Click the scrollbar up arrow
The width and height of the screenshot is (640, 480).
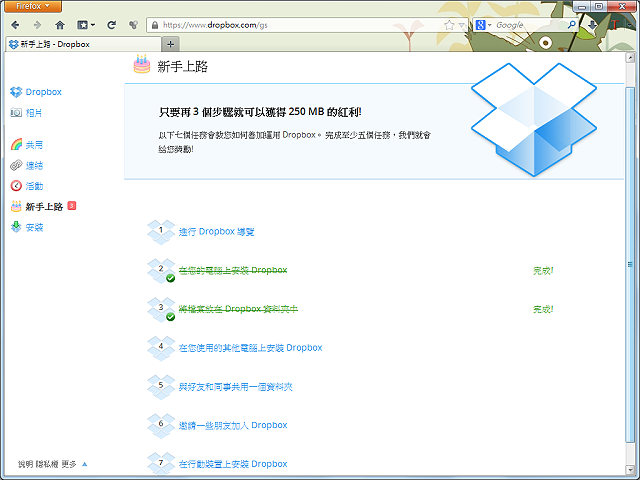click(630, 58)
